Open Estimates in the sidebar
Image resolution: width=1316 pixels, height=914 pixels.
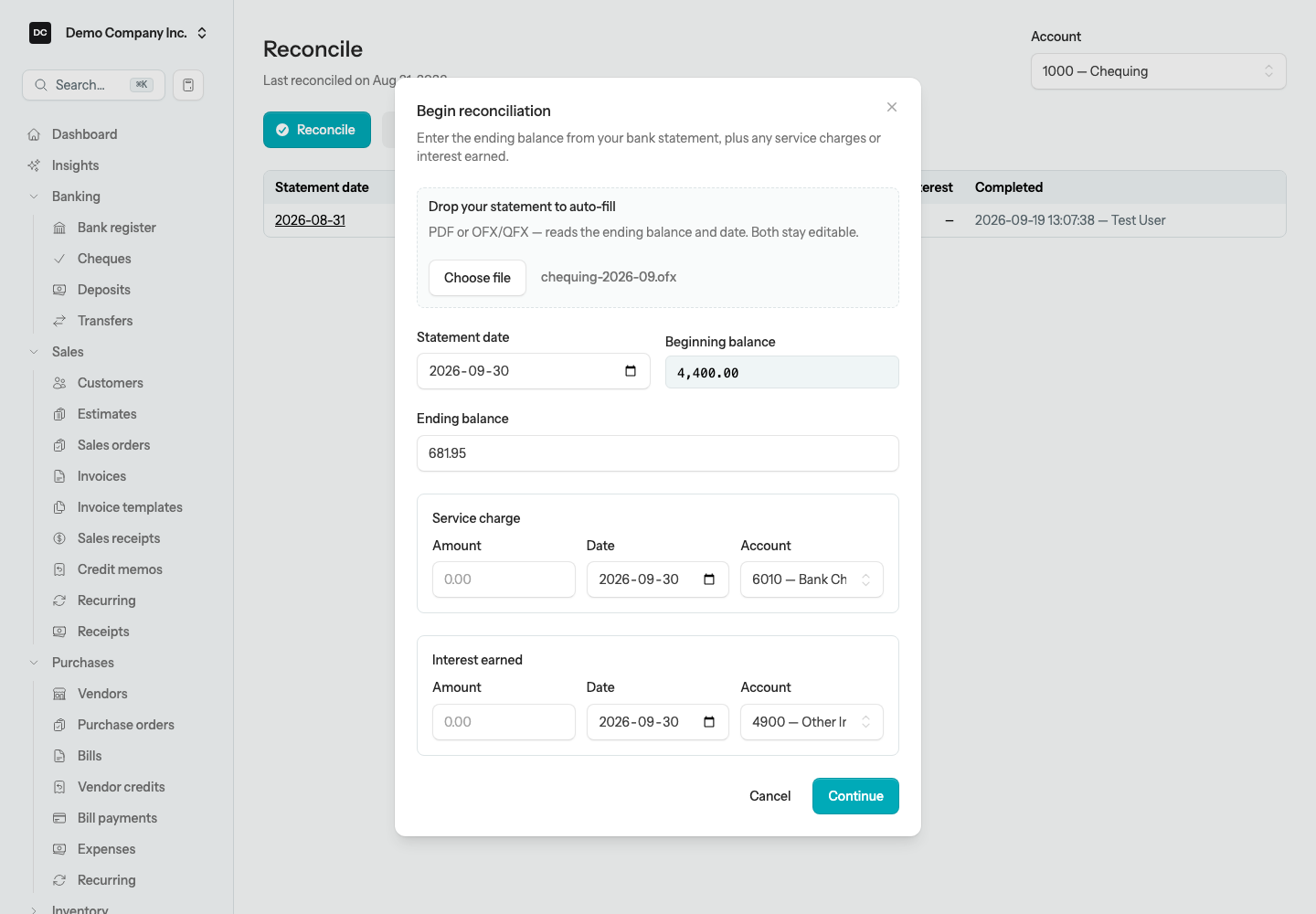tap(107, 414)
